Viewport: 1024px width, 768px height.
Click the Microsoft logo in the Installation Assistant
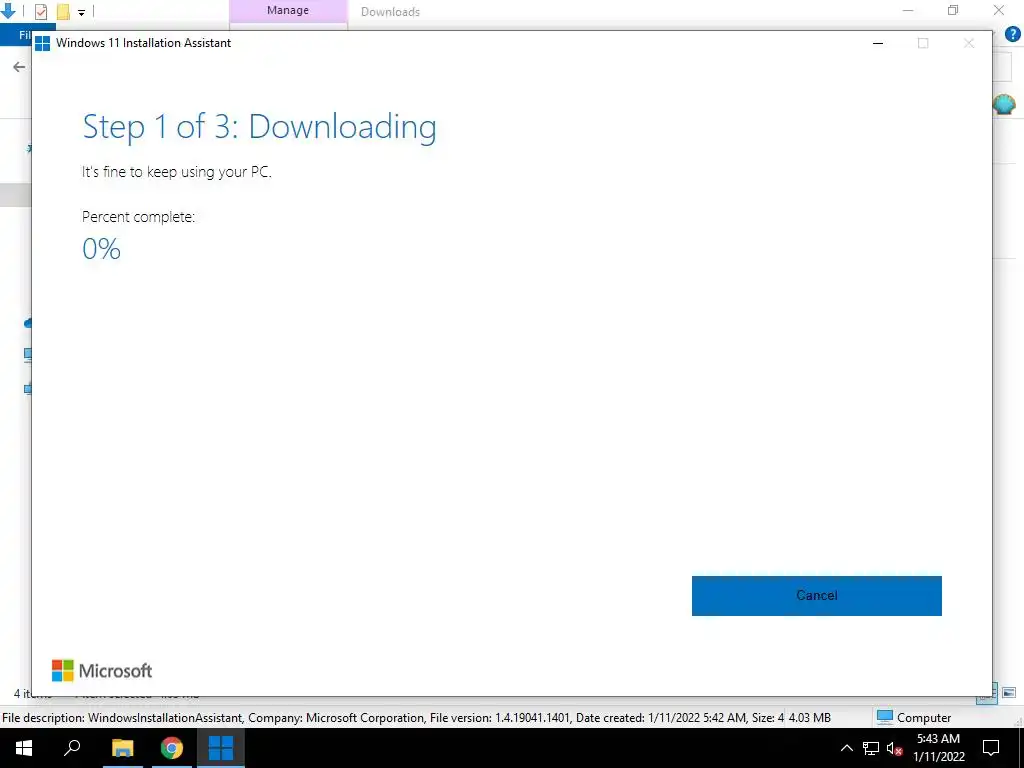coord(102,671)
